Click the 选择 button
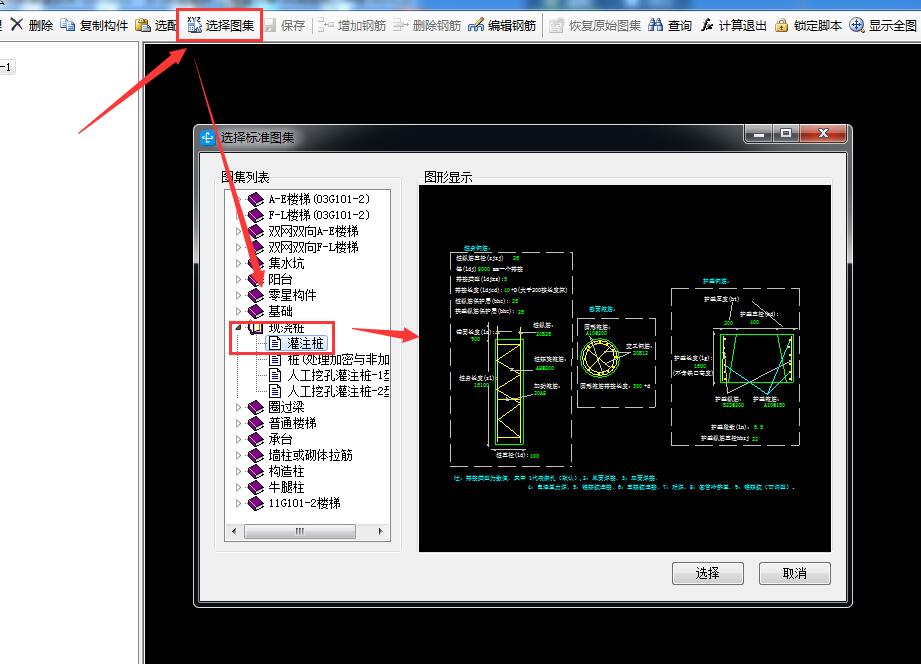 (x=708, y=574)
